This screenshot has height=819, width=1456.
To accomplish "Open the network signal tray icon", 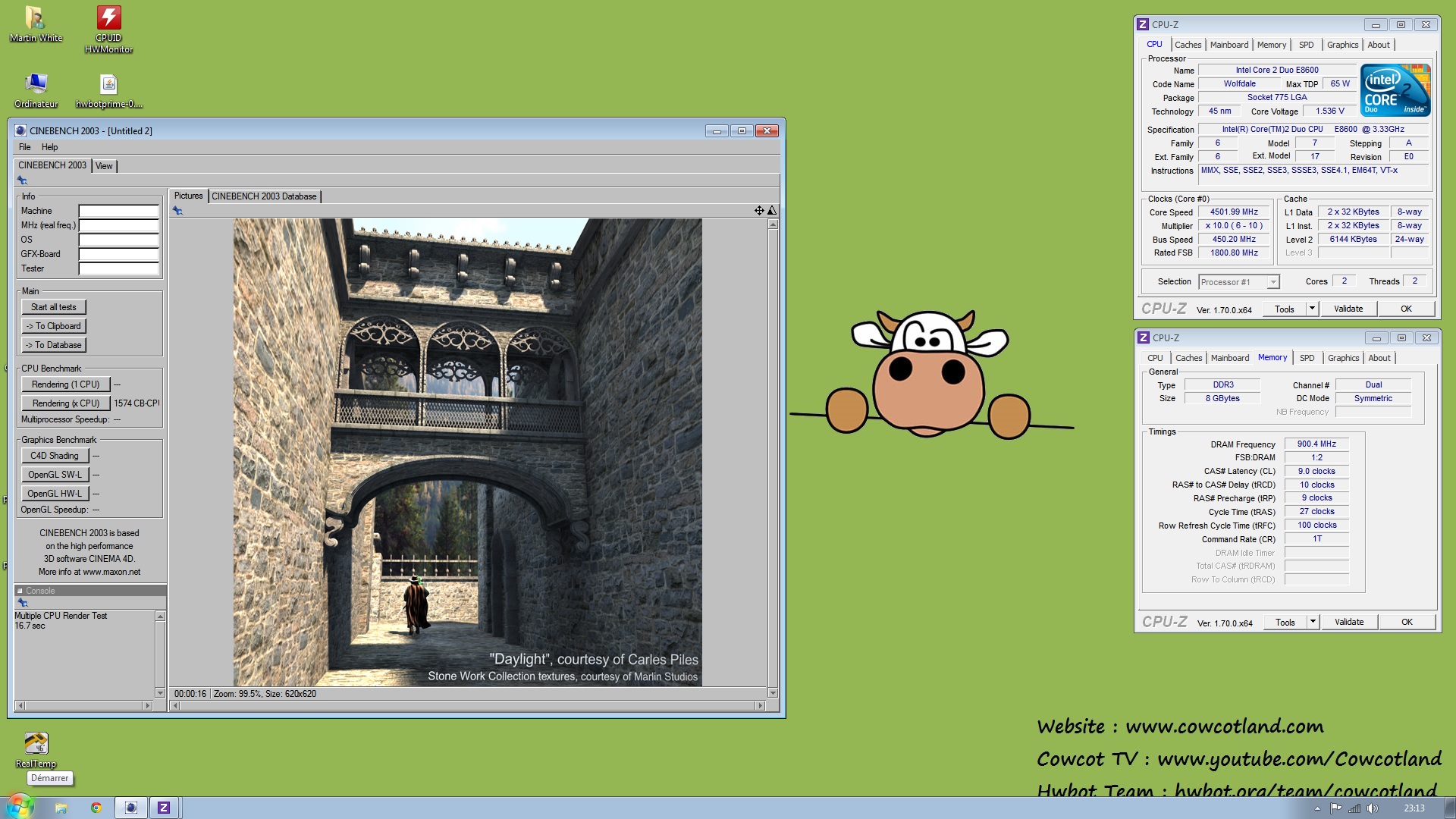I will click(1354, 808).
